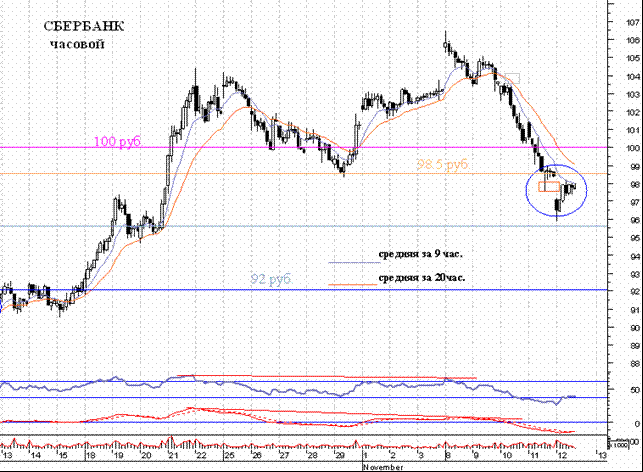
Task: Click the 103 price axis value
Action: [633, 94]
